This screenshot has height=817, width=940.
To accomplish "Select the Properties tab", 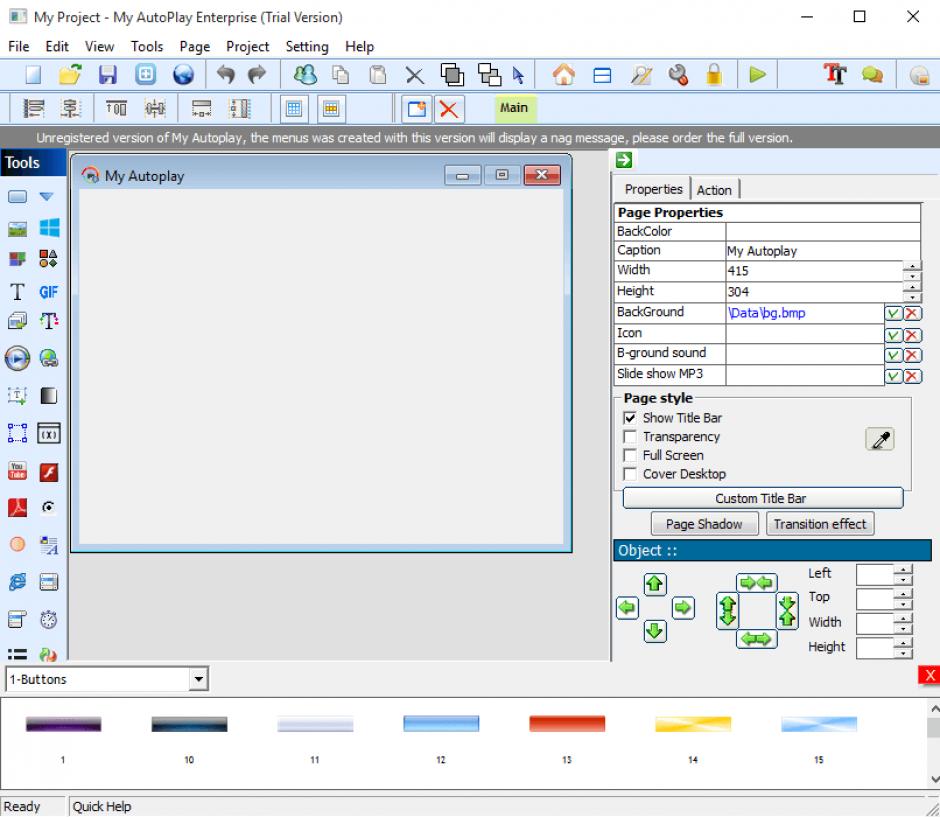I will [653, 189].
